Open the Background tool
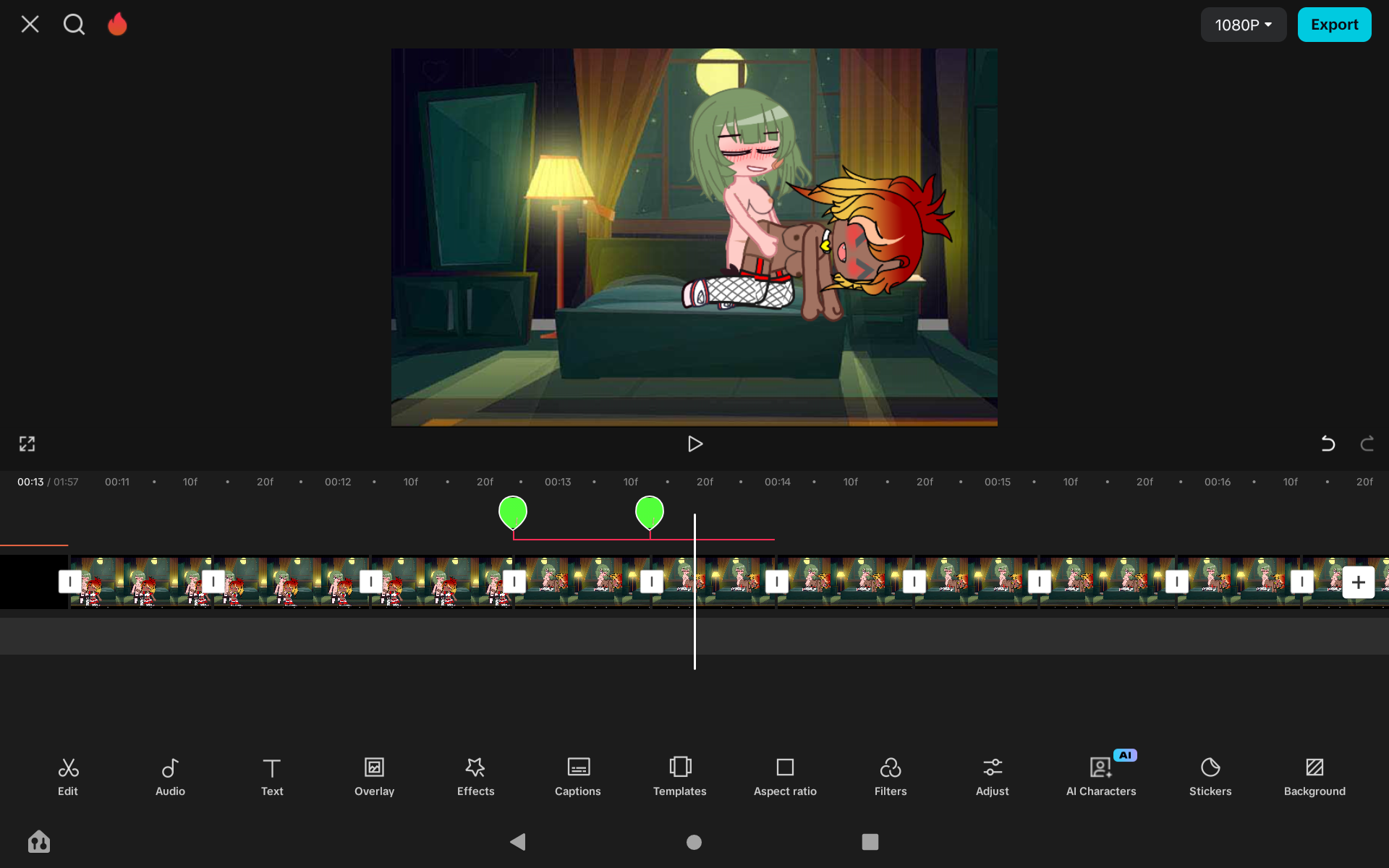This screenshot has width=1389, height=868. 1314,775
